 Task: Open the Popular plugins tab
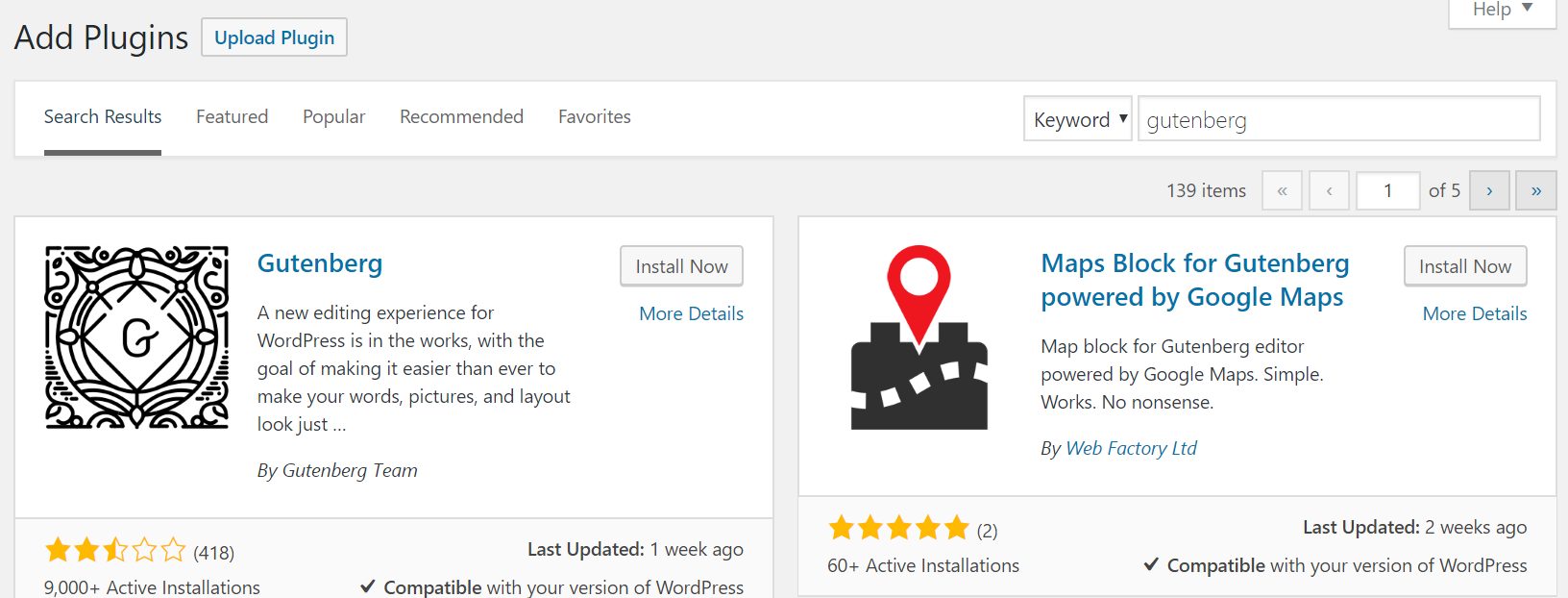(334, 117)
